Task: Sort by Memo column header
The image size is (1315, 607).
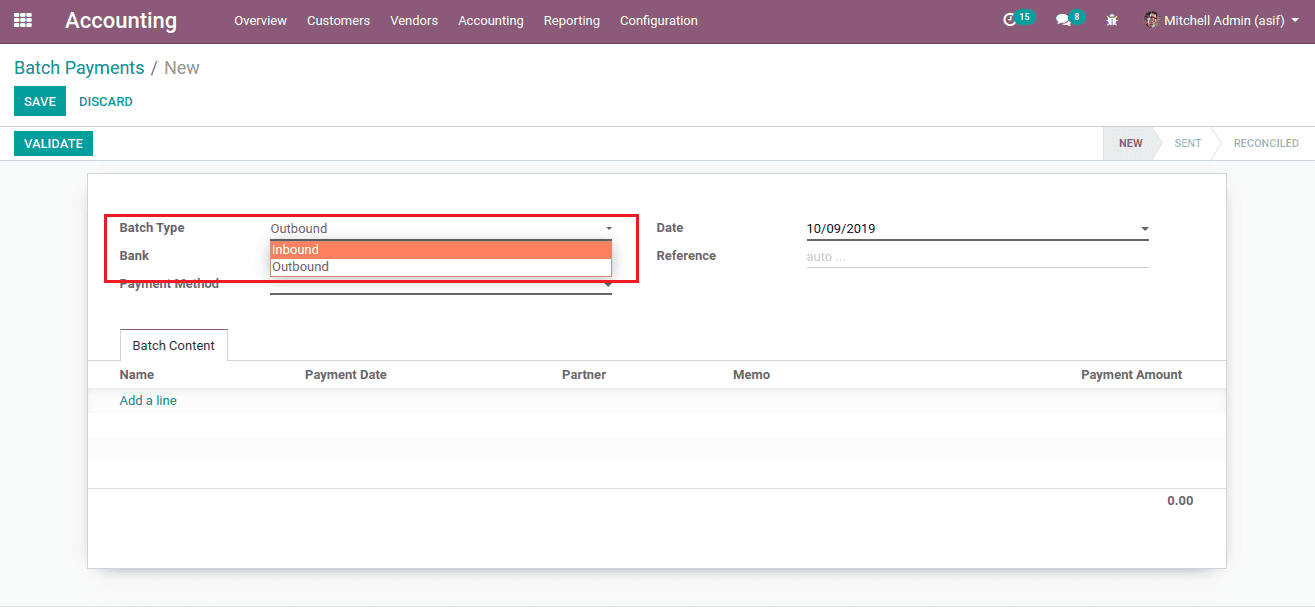Action: pyautogui.click(x=751, y=375)
